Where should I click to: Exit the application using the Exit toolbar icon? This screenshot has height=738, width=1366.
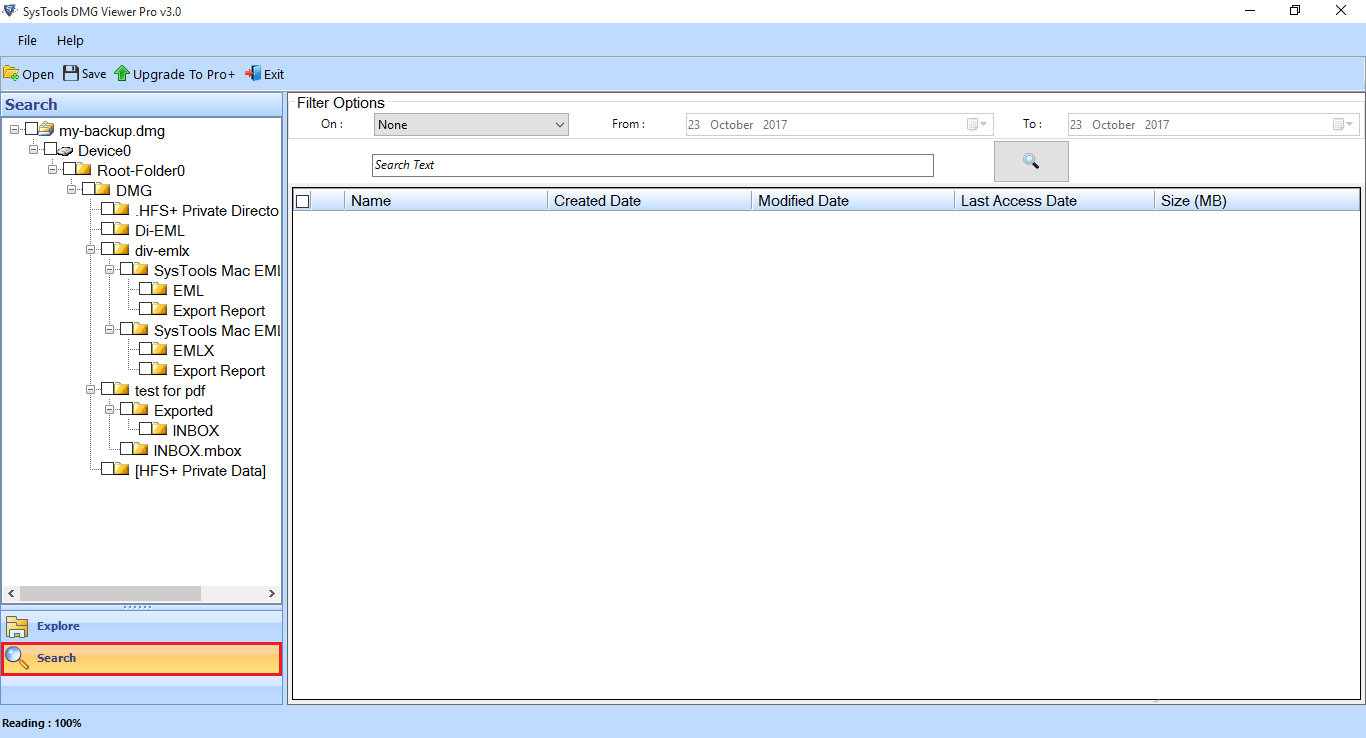pos(253,73)
